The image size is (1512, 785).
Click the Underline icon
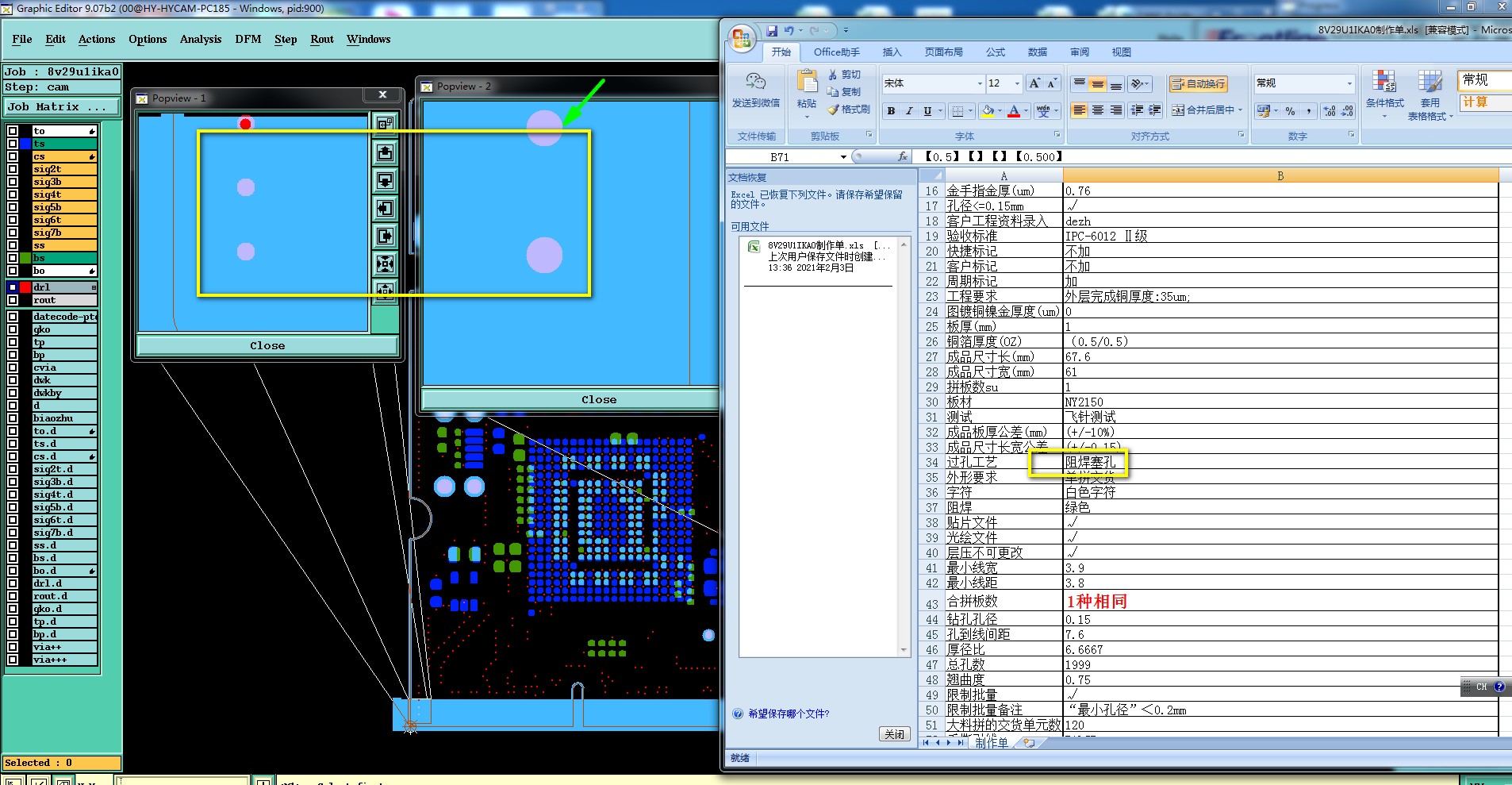click(x=927, y=111)
